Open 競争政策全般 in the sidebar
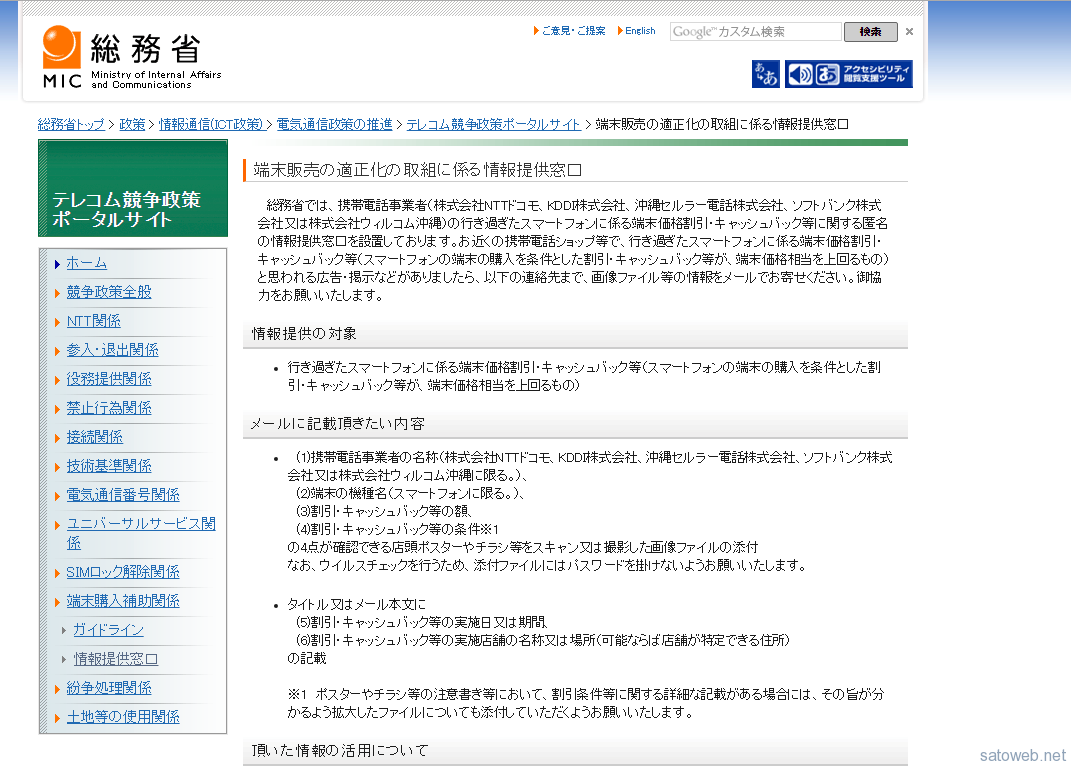Image resolution: width=1071 pixels, height=766 pixels. (109, 292)
